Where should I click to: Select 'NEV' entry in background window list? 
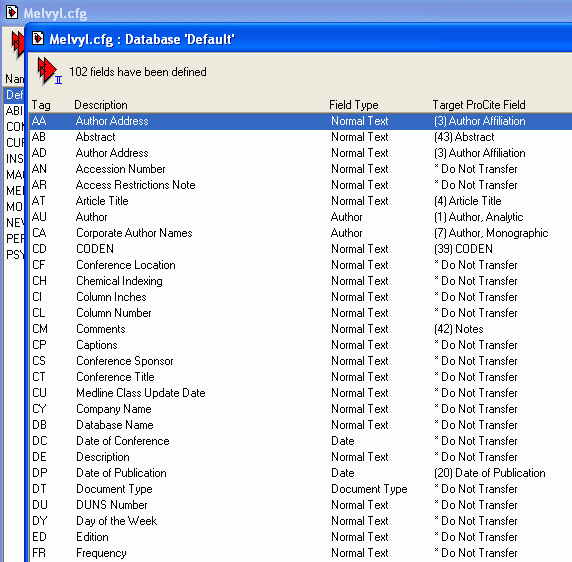coord(14,222)
